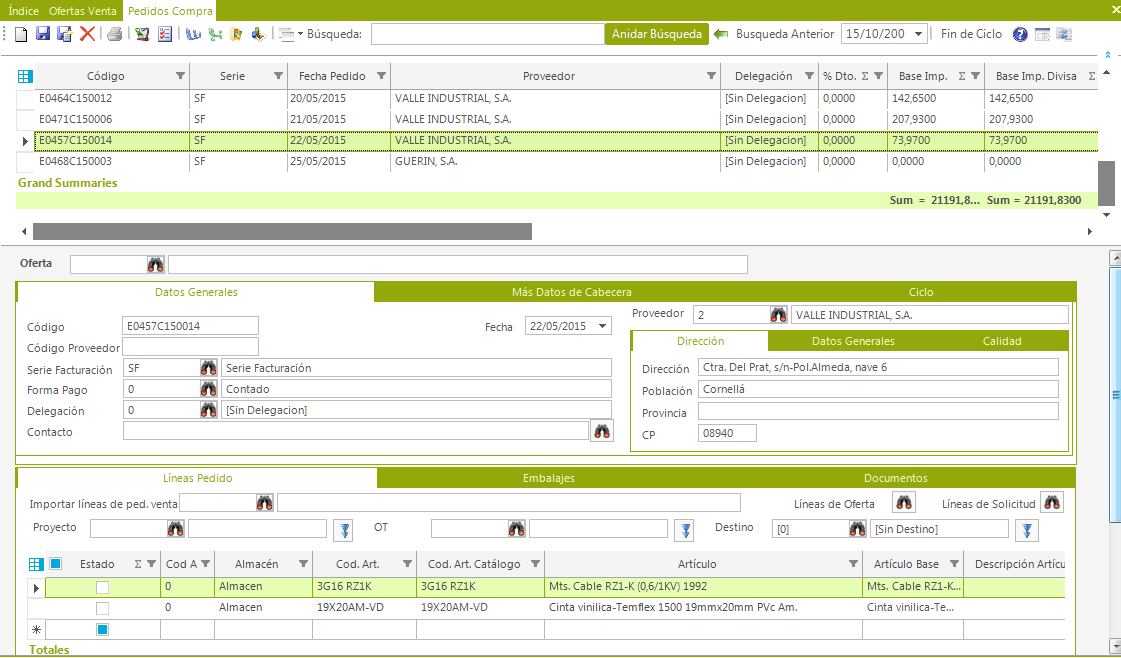Click the Líneas de Oferta binoculars button
Viewport: 1121px width, 658px height.
[904, 503]
